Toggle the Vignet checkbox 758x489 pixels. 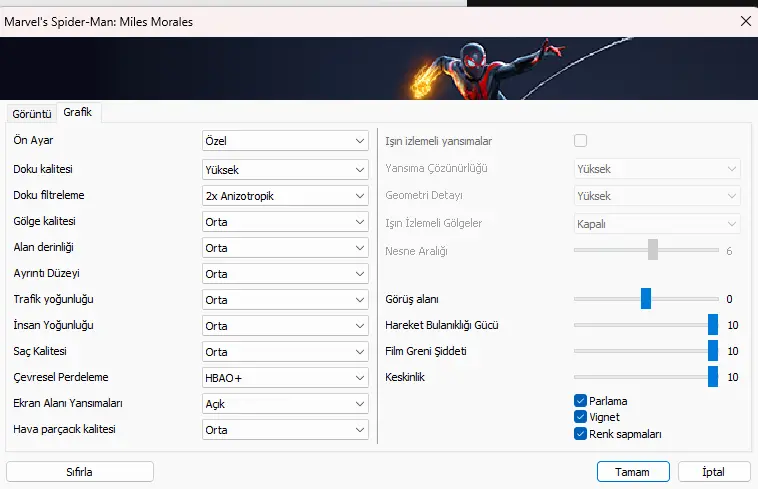[x=581, y=417]
